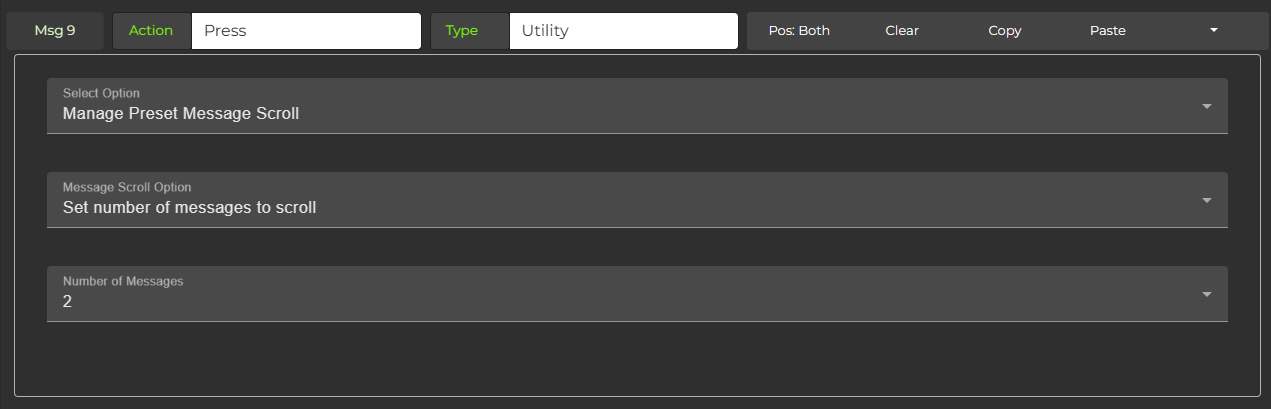Click the Message Scroll Option arrow icon
This screenshot has height=409, width=1271.
tap(1206, 200)
